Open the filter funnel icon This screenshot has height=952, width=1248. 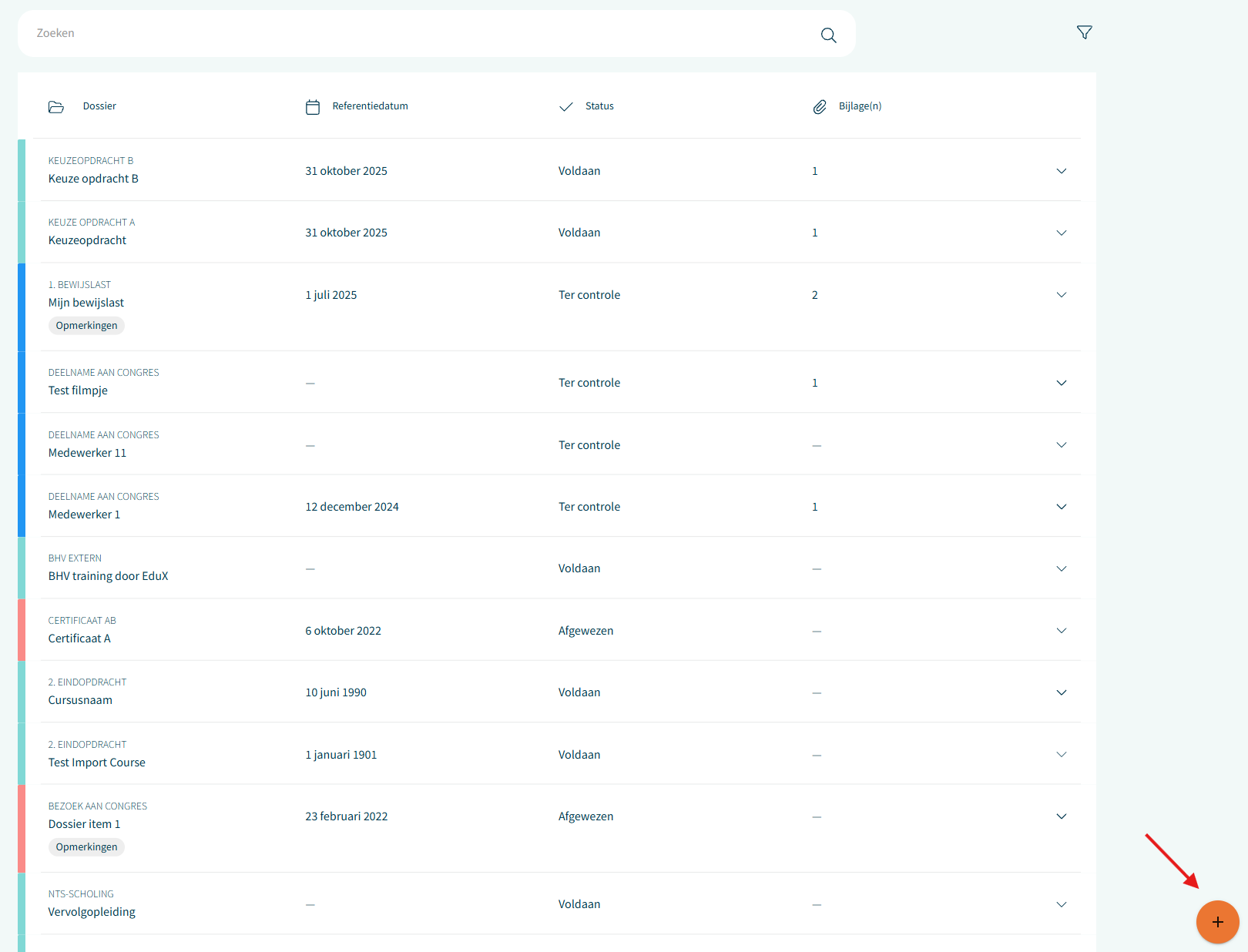(1084, 32)
